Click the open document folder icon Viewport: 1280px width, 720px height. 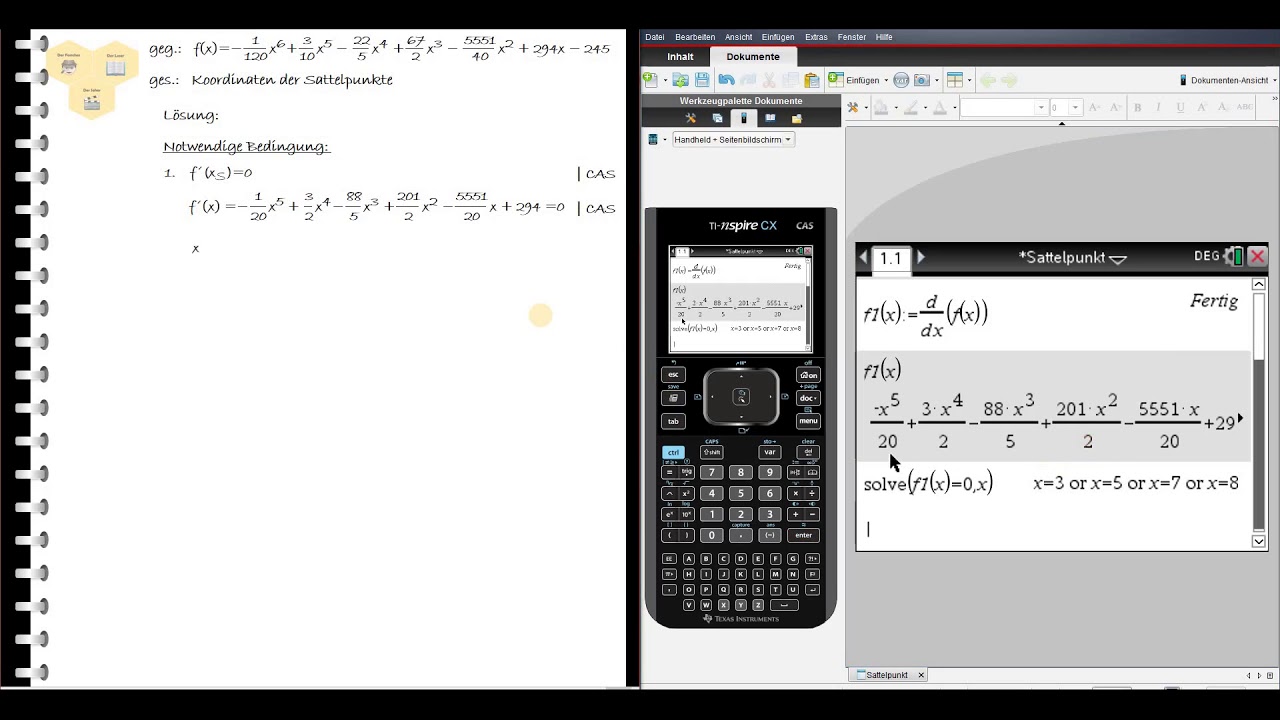point(681,80)
